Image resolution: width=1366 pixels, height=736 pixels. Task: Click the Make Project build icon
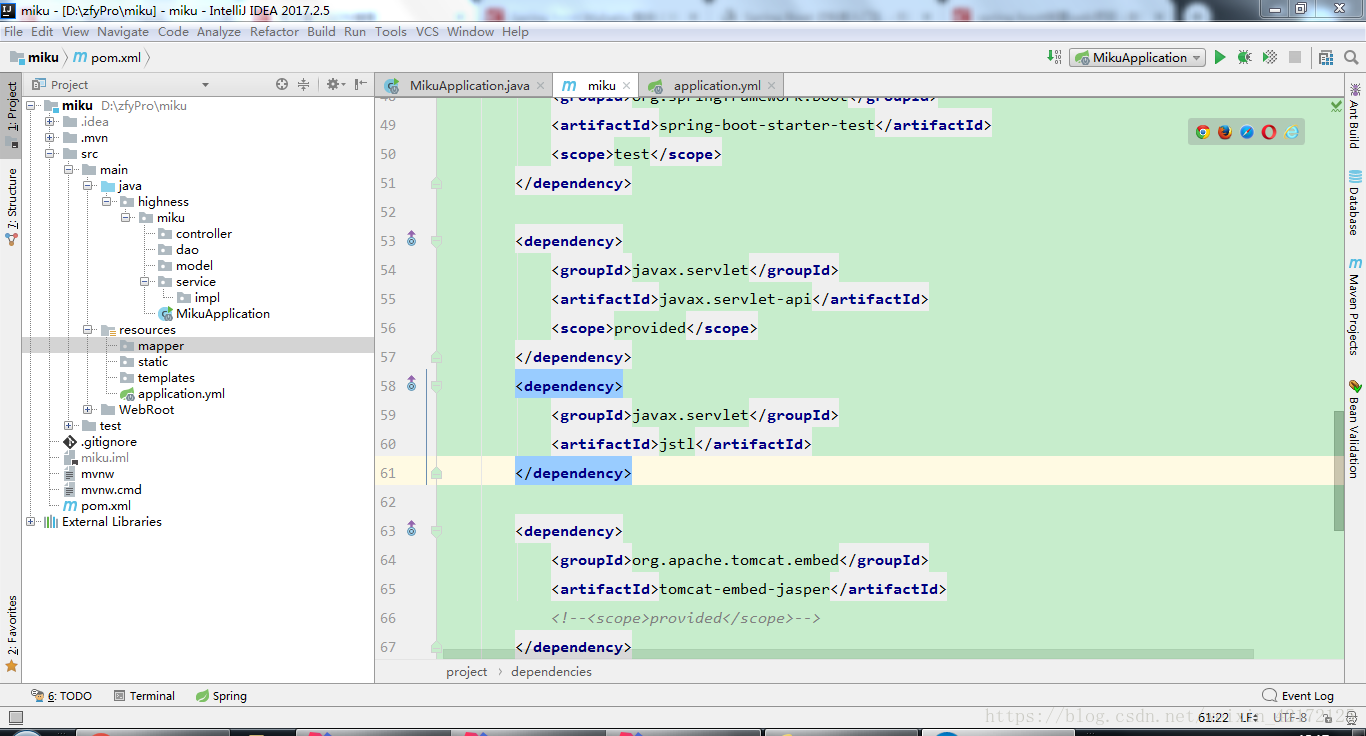(x=1054, y=58)
